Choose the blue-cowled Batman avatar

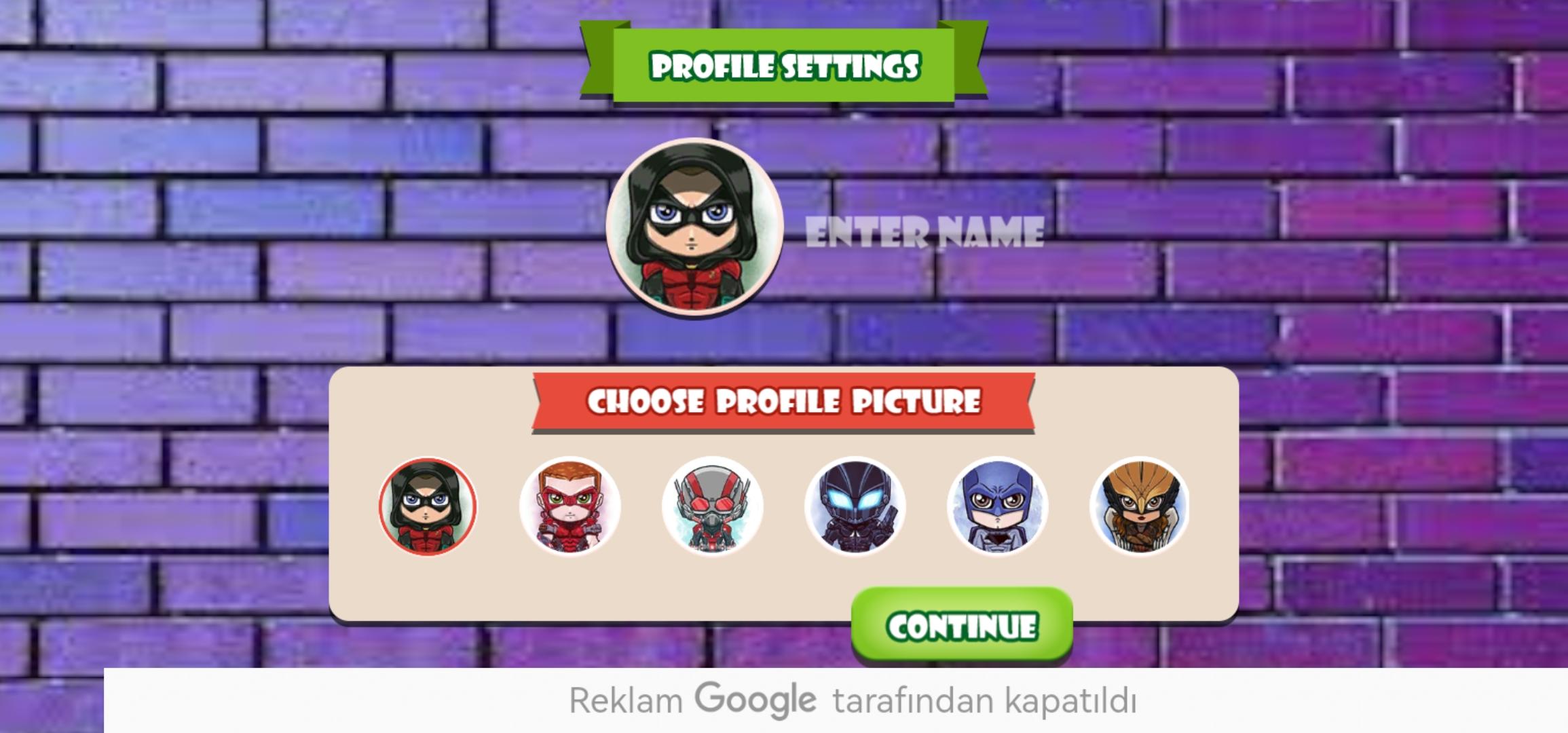pos(998,506)
